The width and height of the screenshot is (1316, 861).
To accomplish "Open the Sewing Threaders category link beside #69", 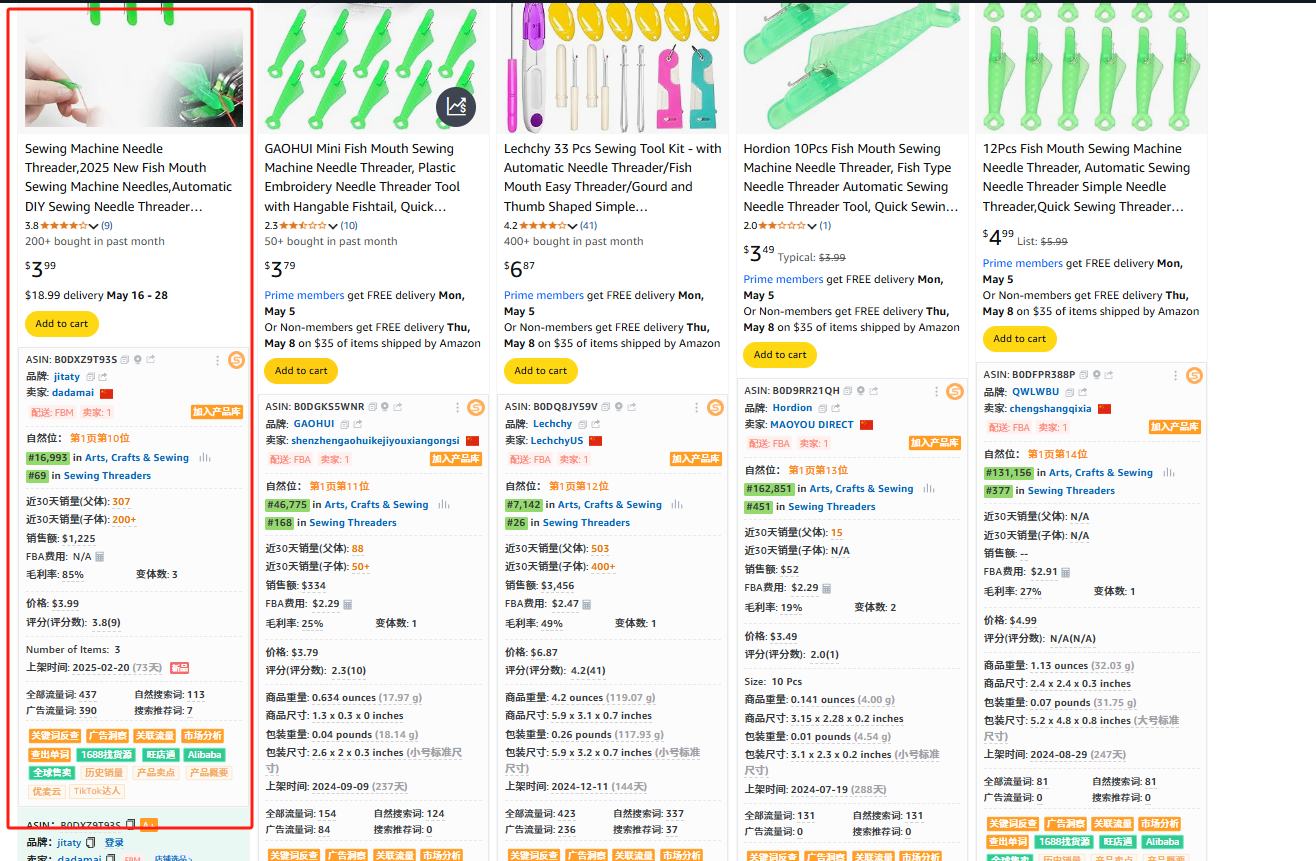I will (x=107, y=476).
